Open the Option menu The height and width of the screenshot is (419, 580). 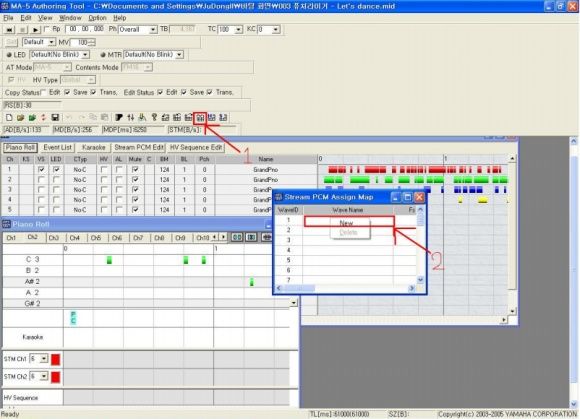(x=97, y=18)
